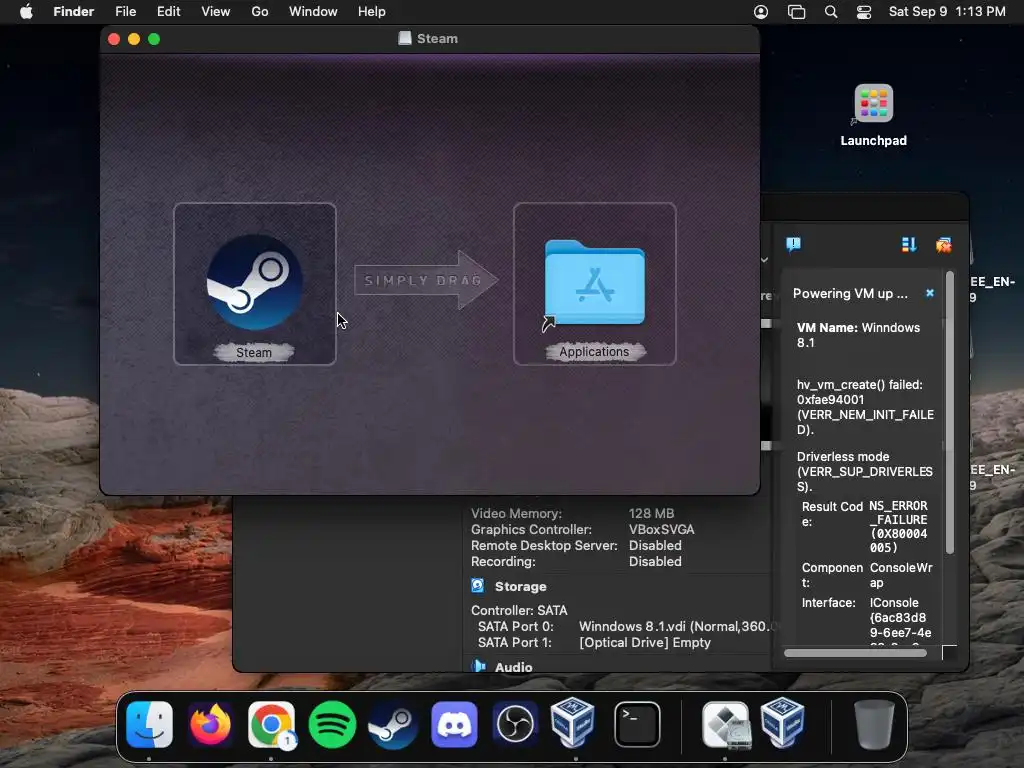This screenshot has width=1024, height=768.
Task: Toggle notification sort order icon in VirtualBox
Action: tap(908, 244)
